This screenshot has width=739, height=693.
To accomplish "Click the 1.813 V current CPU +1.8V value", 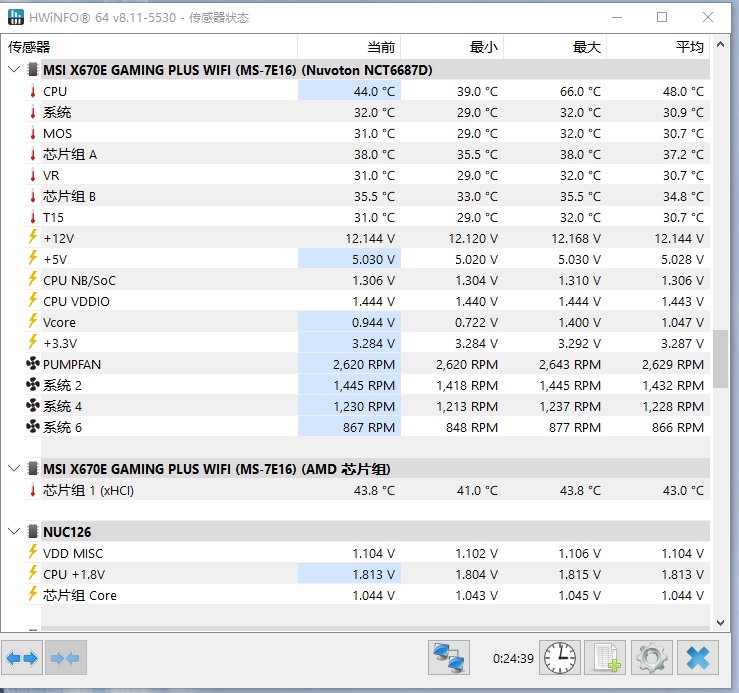I will pyautogui.click(x=373, y=575).
